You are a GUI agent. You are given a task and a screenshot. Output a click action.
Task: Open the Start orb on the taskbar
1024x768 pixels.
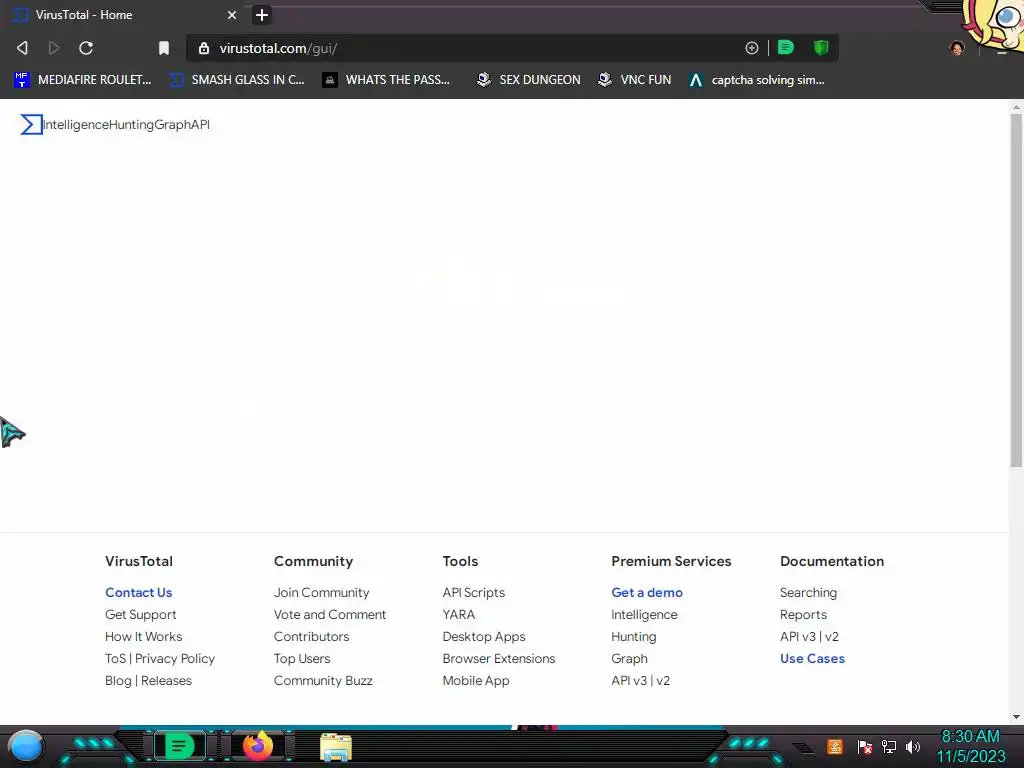[26, 746]
